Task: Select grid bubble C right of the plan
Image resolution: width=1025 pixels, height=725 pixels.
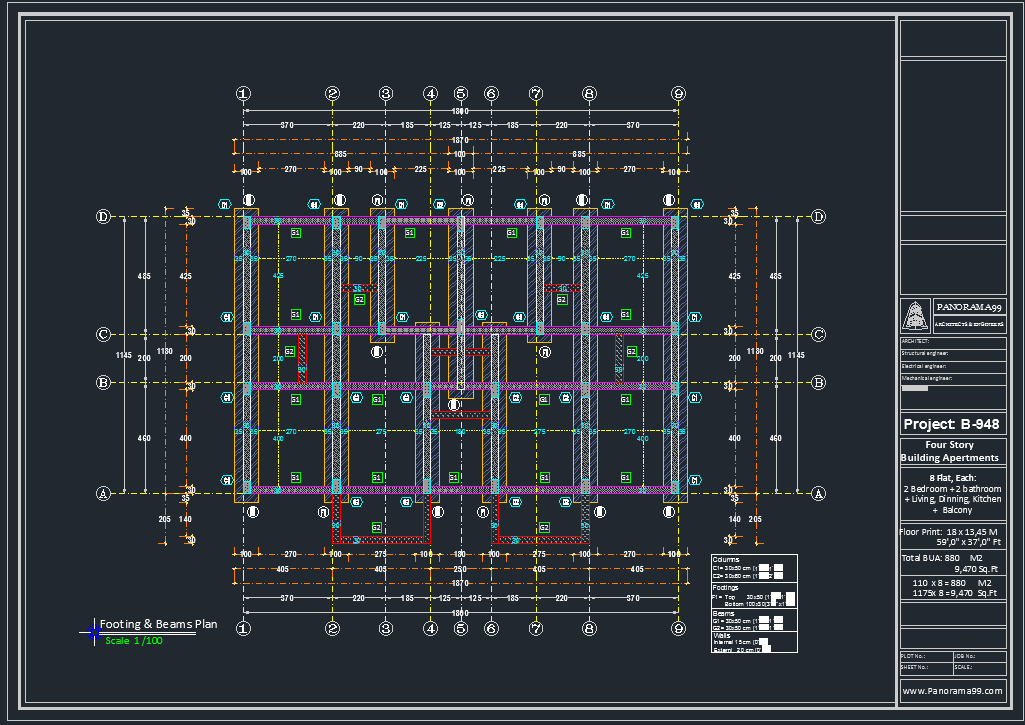Action: (x=818, y=335)
